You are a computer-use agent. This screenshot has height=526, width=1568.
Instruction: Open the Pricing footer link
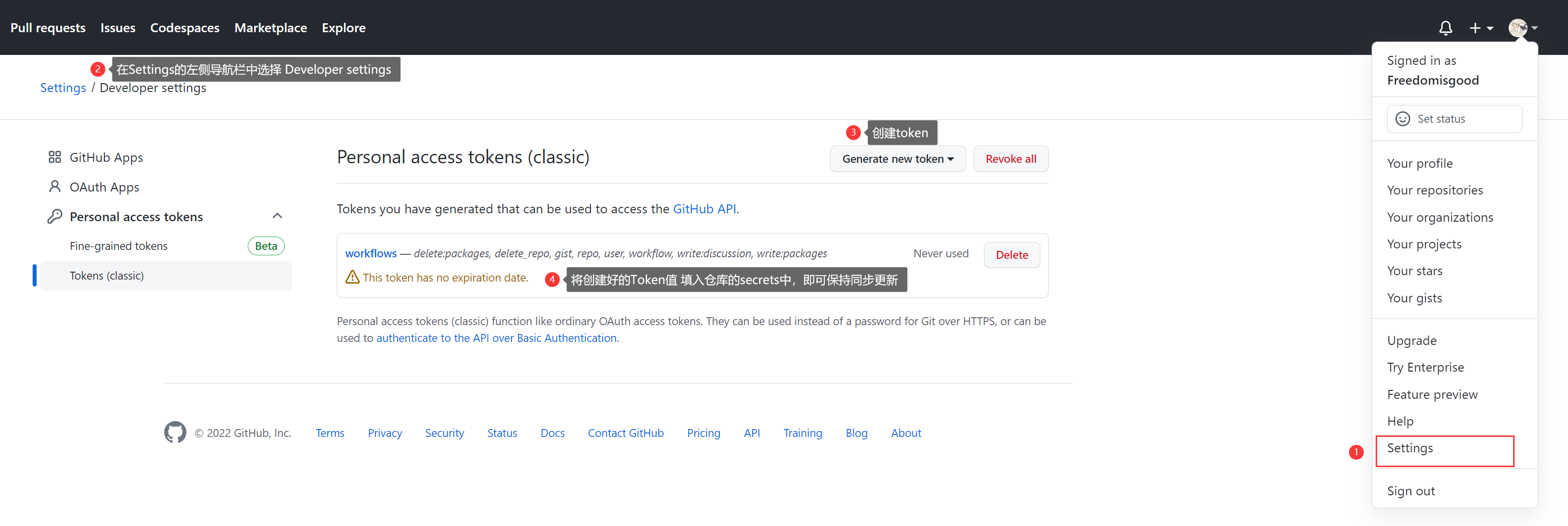coord(703,433)
